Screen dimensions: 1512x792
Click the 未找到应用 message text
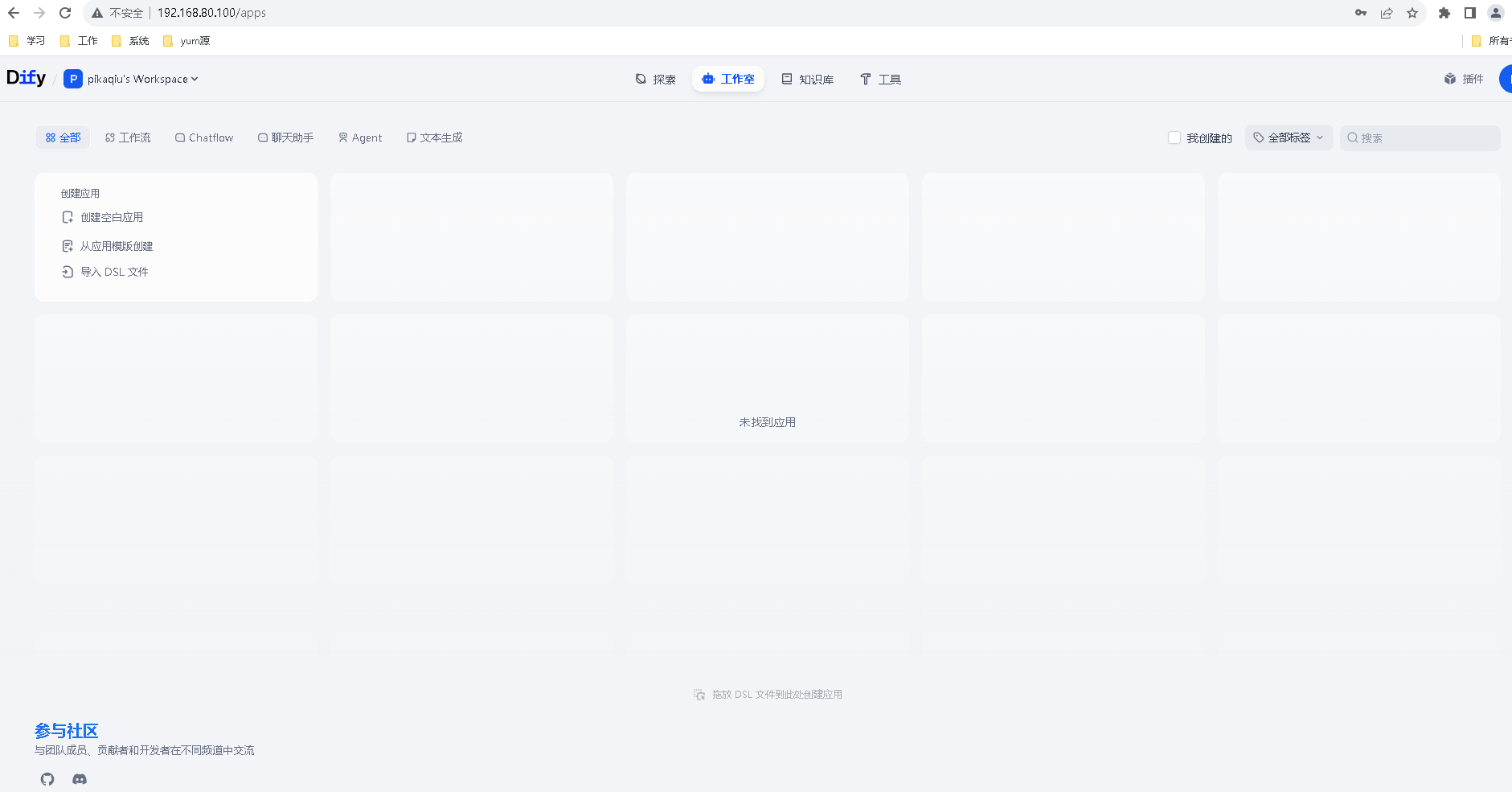[x=768, y=422]
